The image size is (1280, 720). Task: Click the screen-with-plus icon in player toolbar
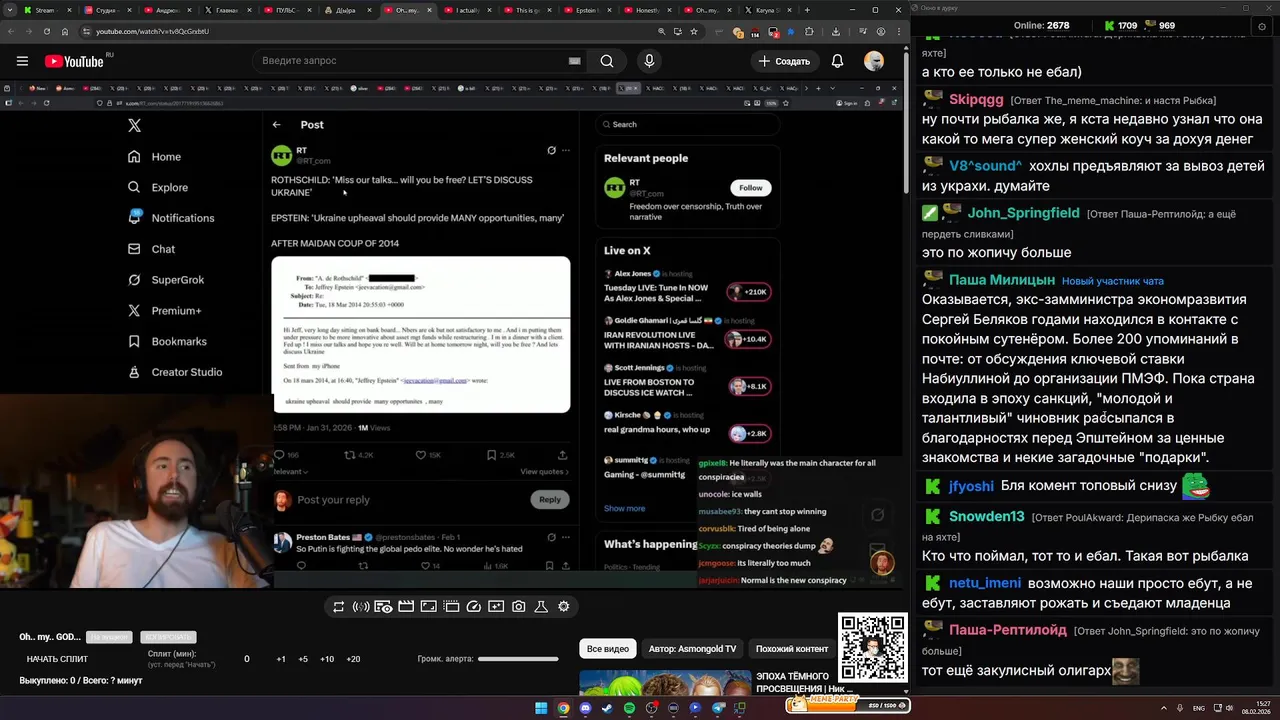pos(496,606)
